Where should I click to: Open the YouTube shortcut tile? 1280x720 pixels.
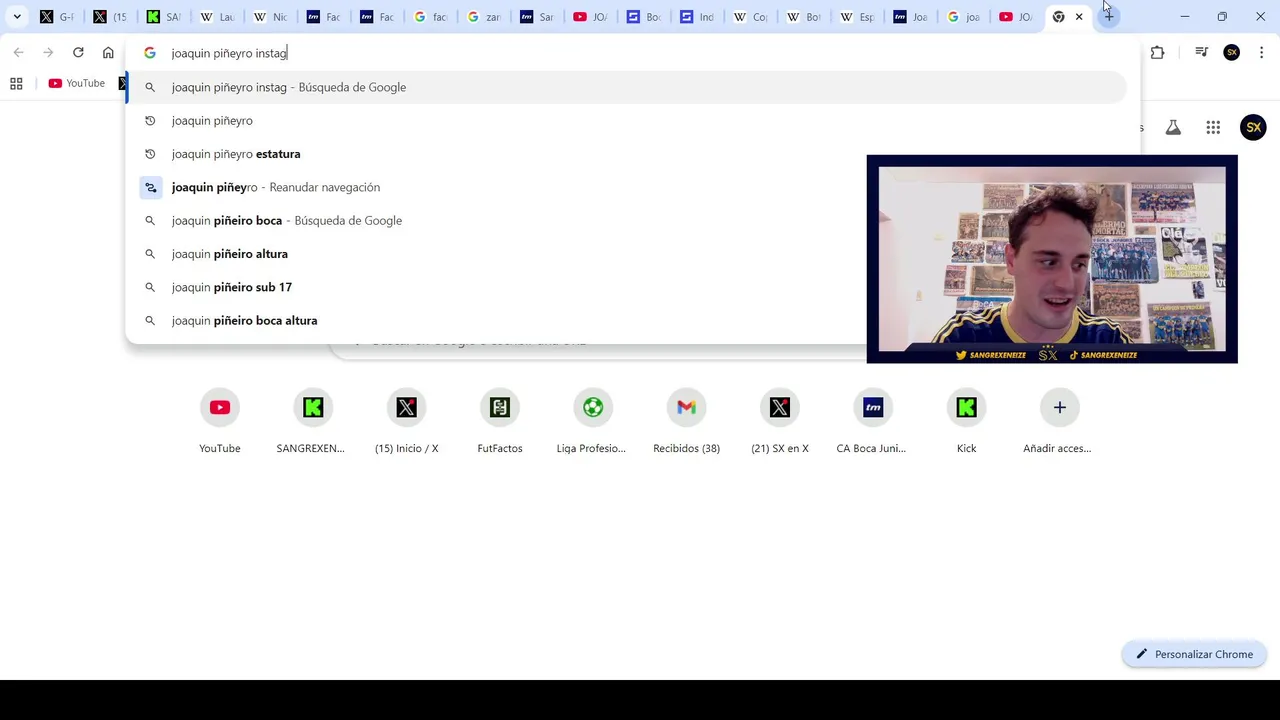pyautogui.click(x=220, y=423)
